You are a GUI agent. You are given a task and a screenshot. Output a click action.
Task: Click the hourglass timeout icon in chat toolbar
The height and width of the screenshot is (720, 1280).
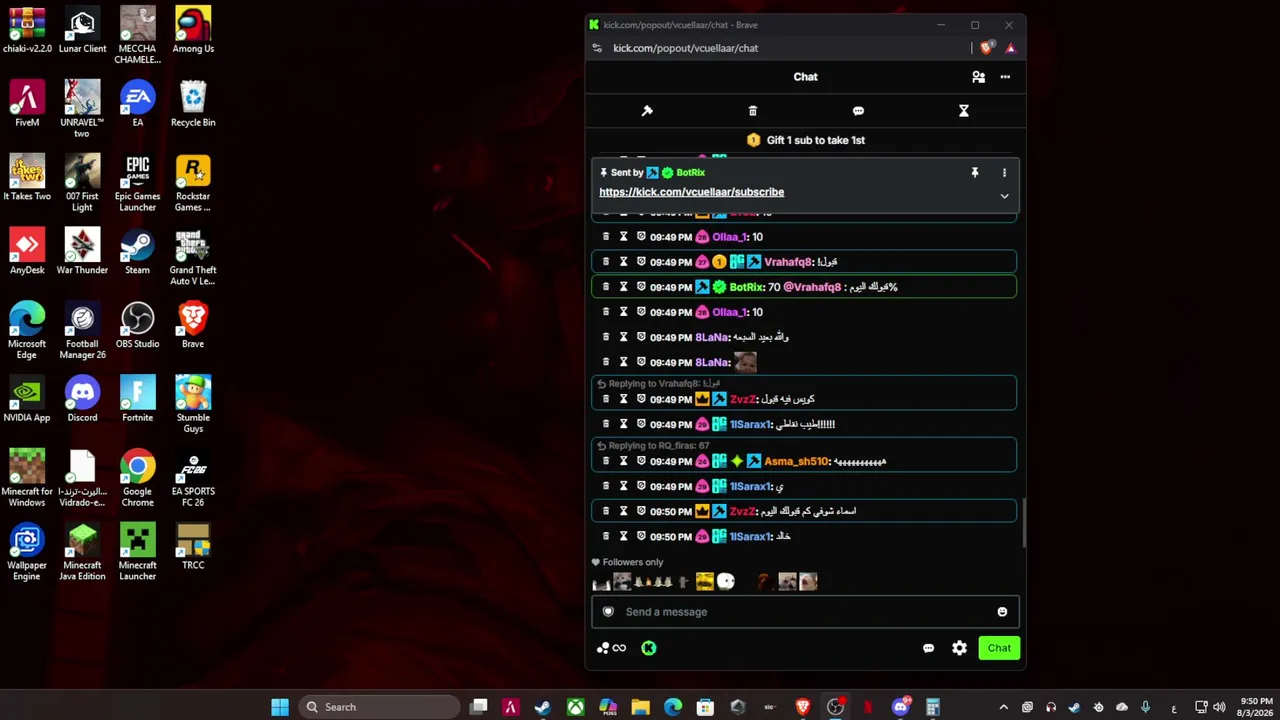click(x=964, y=111)
